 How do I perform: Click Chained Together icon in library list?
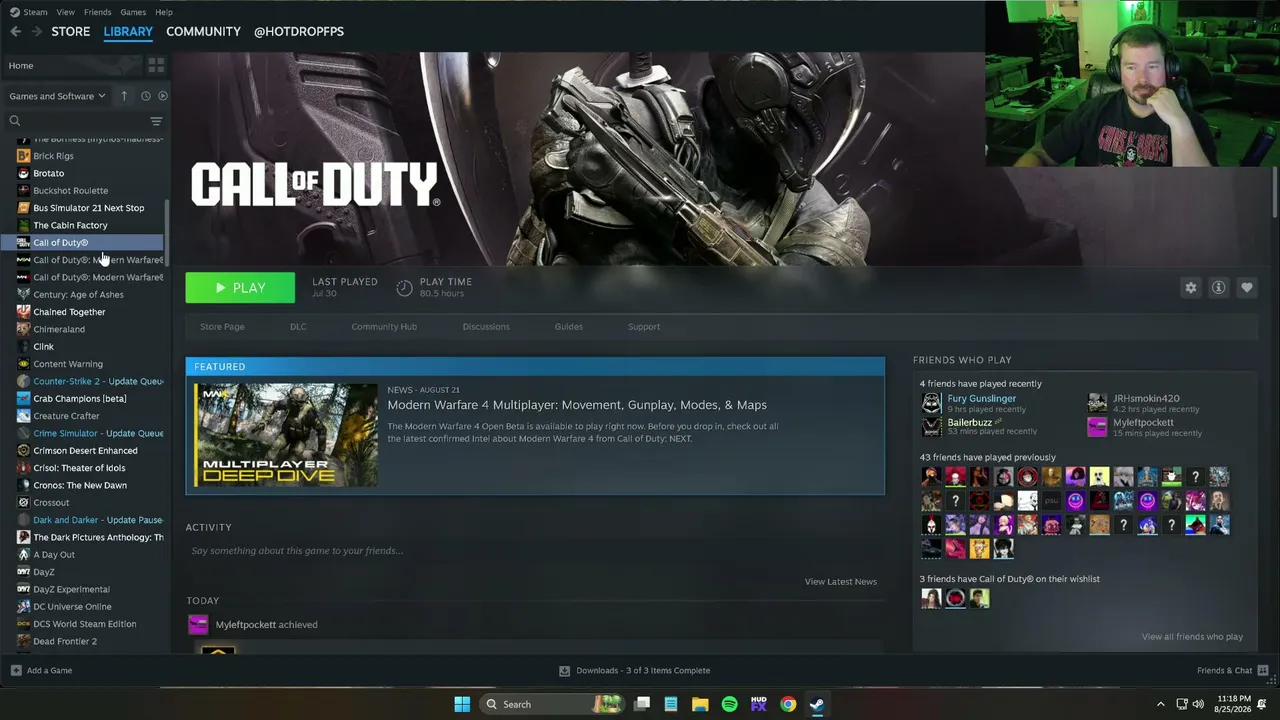[x=23, y=312]
